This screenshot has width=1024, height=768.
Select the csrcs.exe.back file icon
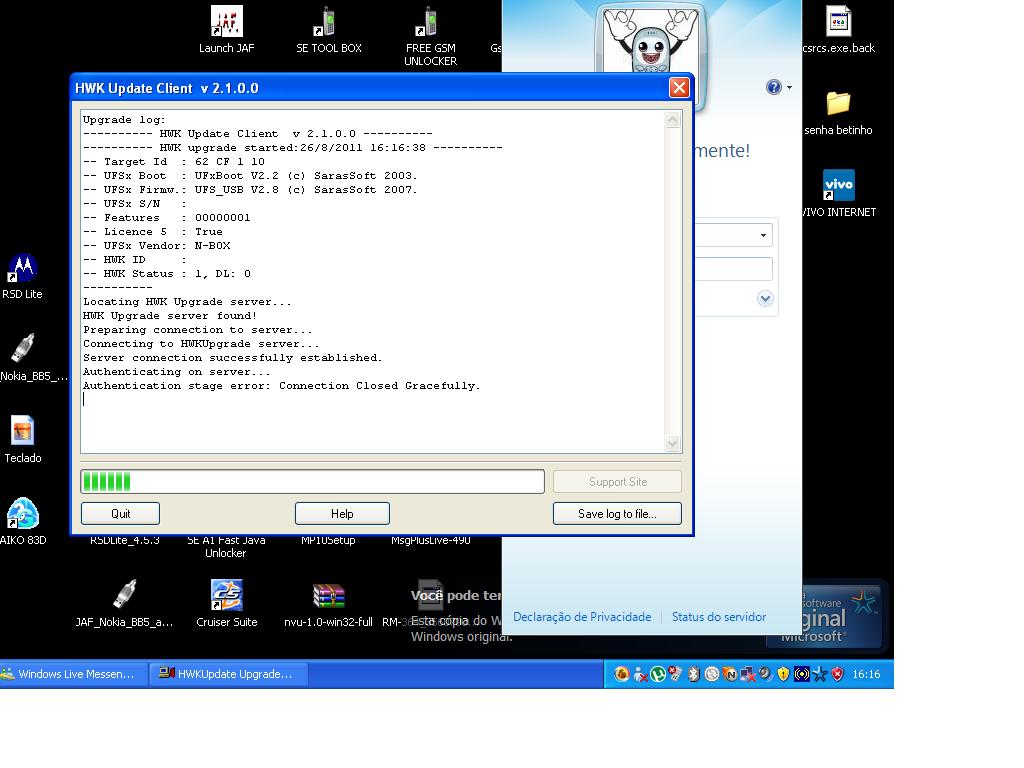coord(839,29)
